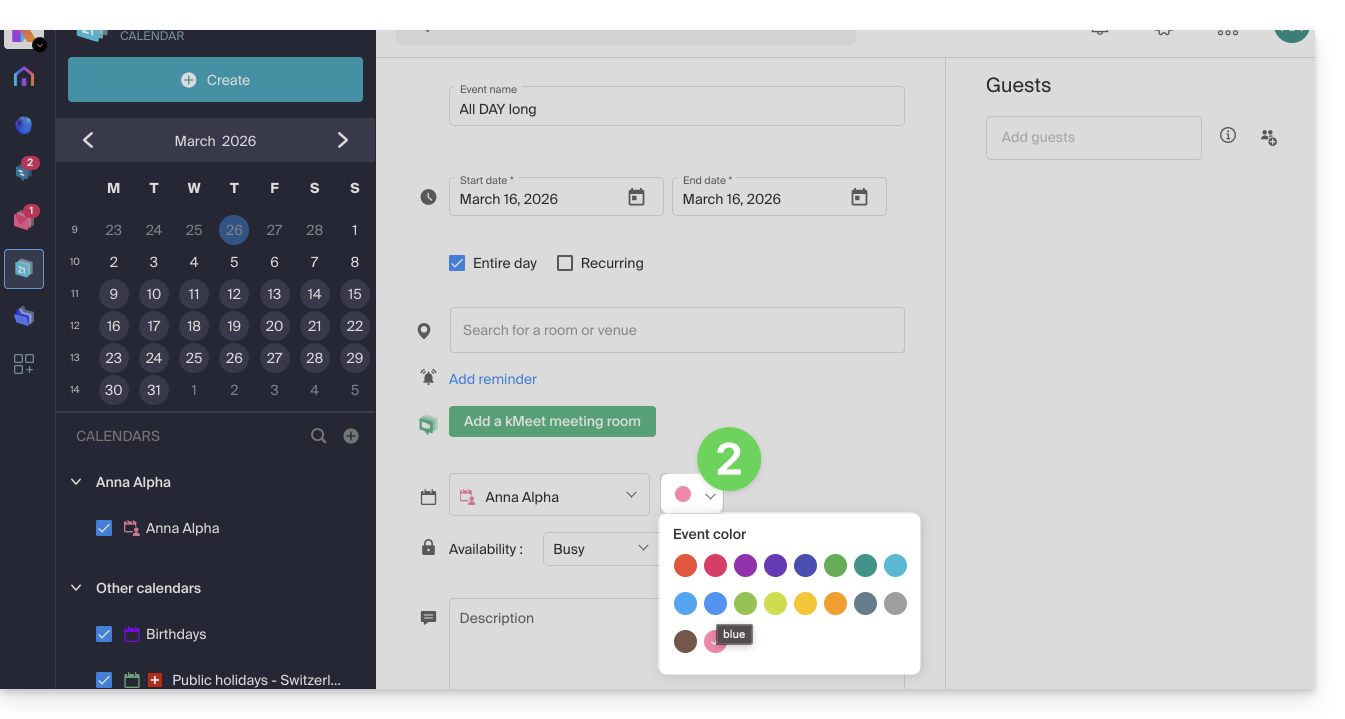Collapse the Other calendars section
The image size is (1345, 719).
[x=76, y=588]
